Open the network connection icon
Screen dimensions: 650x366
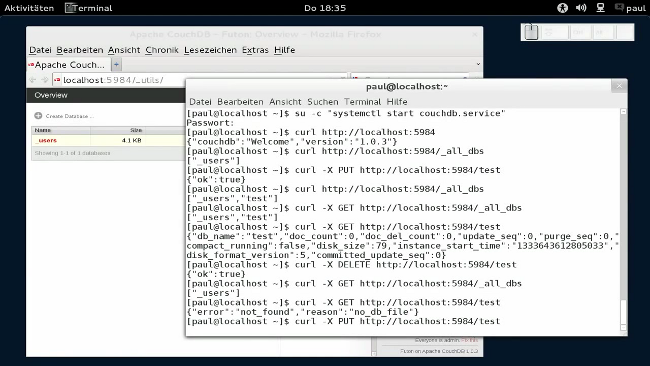tap(600, 8)
